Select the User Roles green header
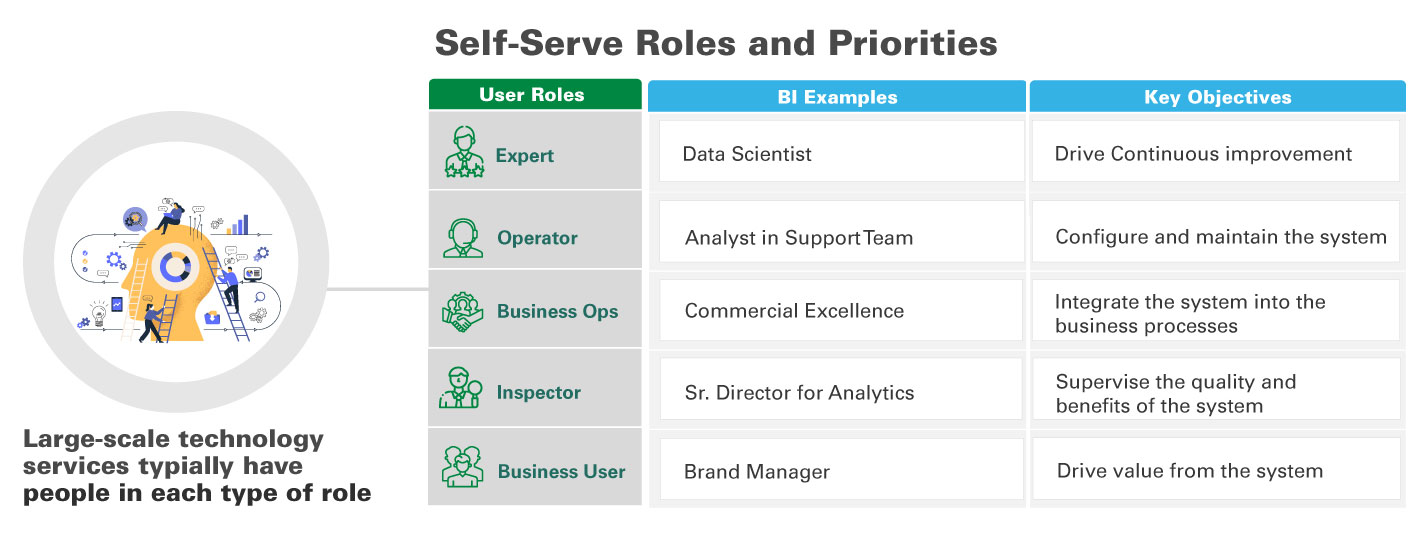The image size is (1426, 536). 534,95
